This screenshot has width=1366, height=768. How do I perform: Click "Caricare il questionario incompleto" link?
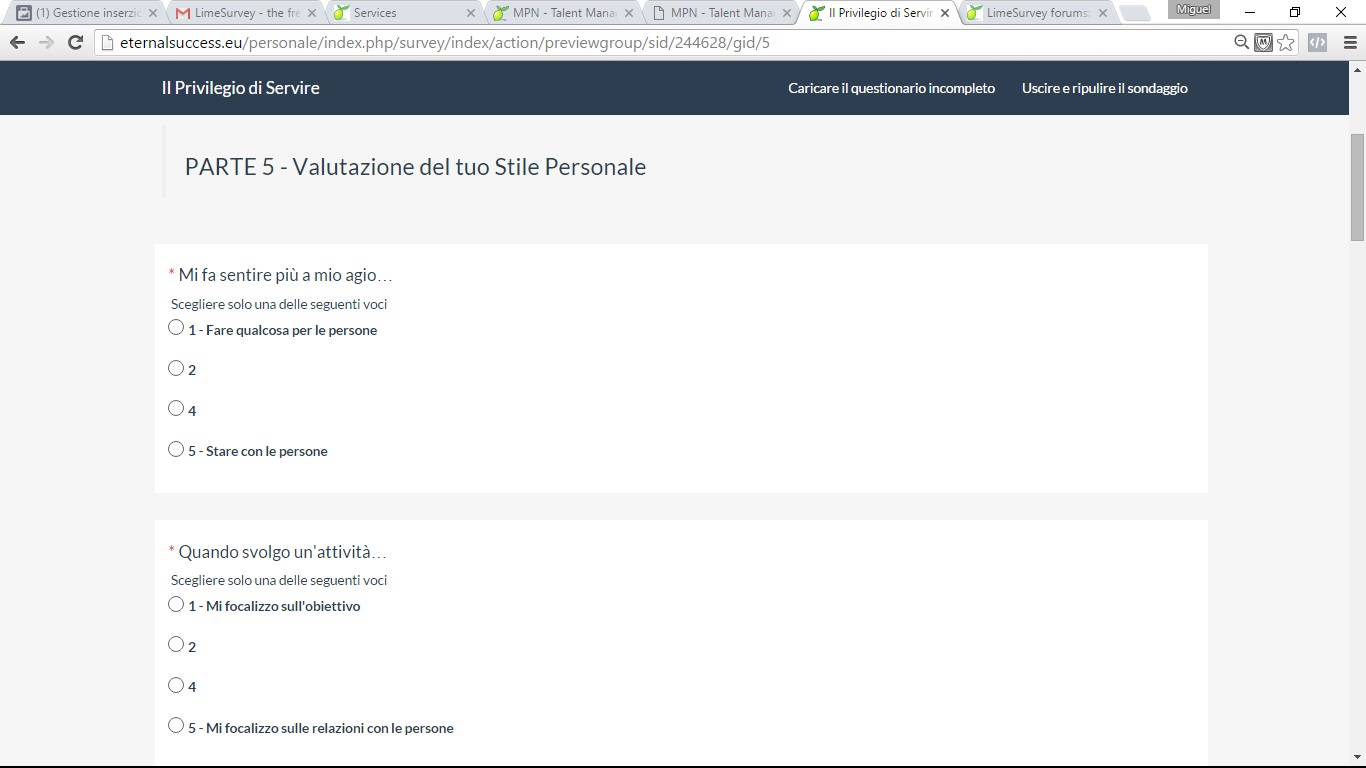coord(891,88)
